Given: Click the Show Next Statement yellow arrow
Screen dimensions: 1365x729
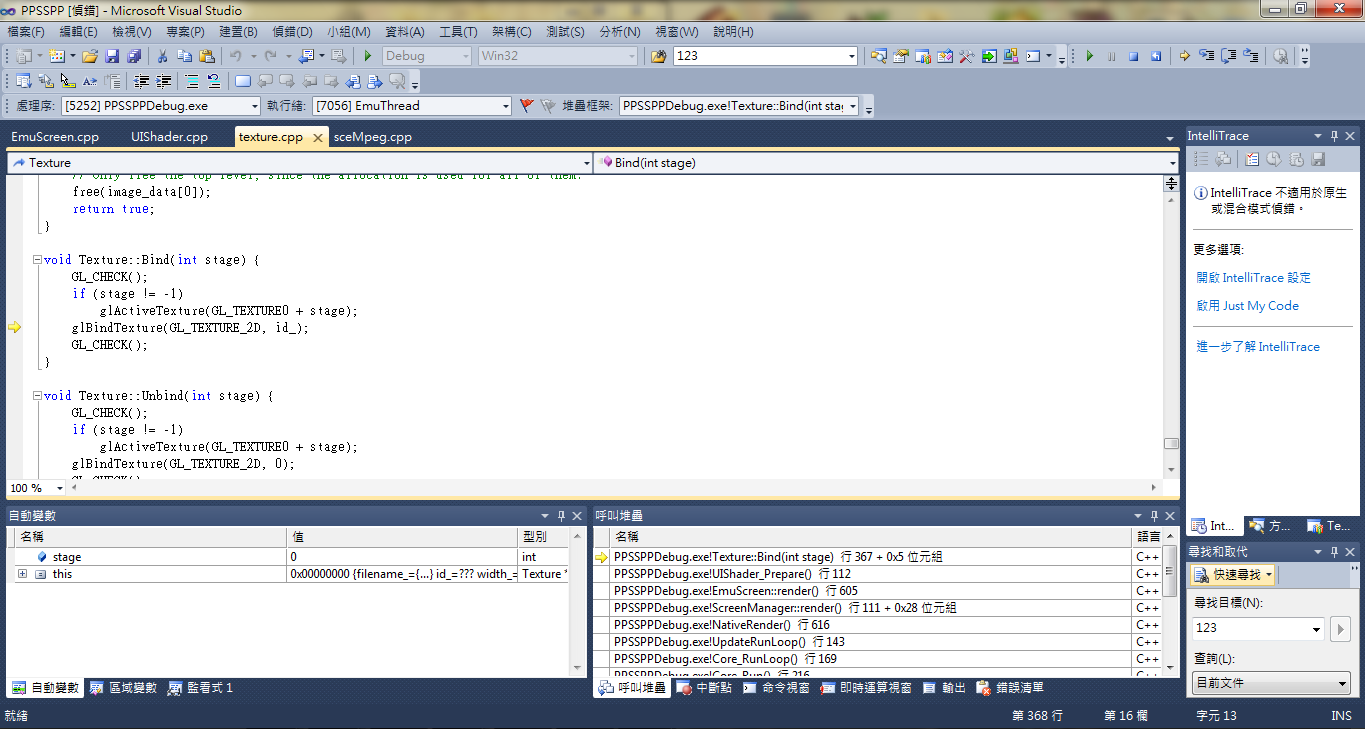Looking at the screenshot, I should tap(1184, 57).
